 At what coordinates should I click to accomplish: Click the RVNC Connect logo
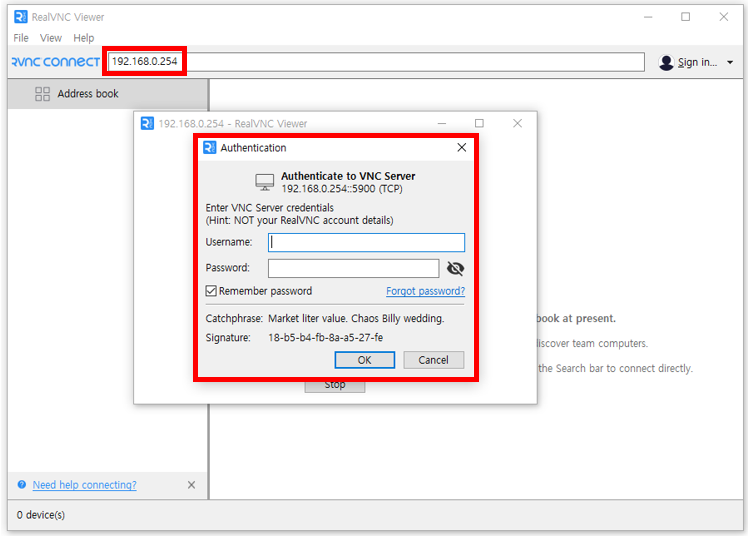[x=56, y=62]
